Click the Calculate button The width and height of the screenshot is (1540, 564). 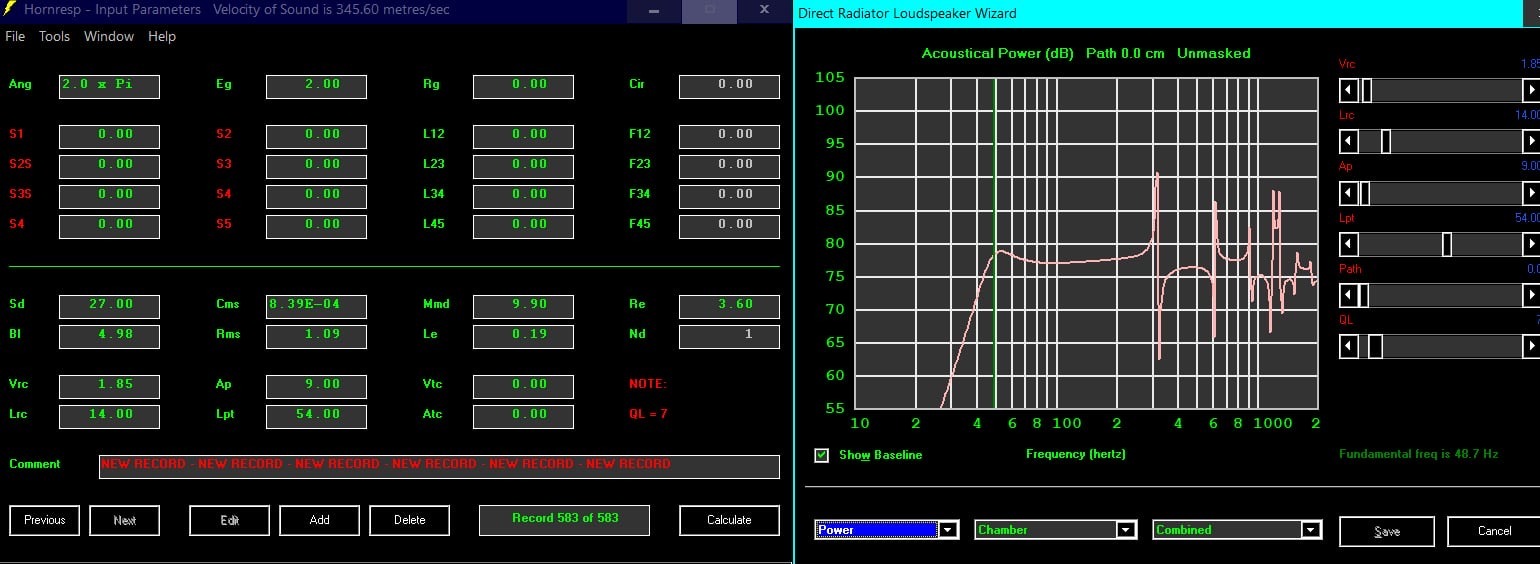point(729,520)
